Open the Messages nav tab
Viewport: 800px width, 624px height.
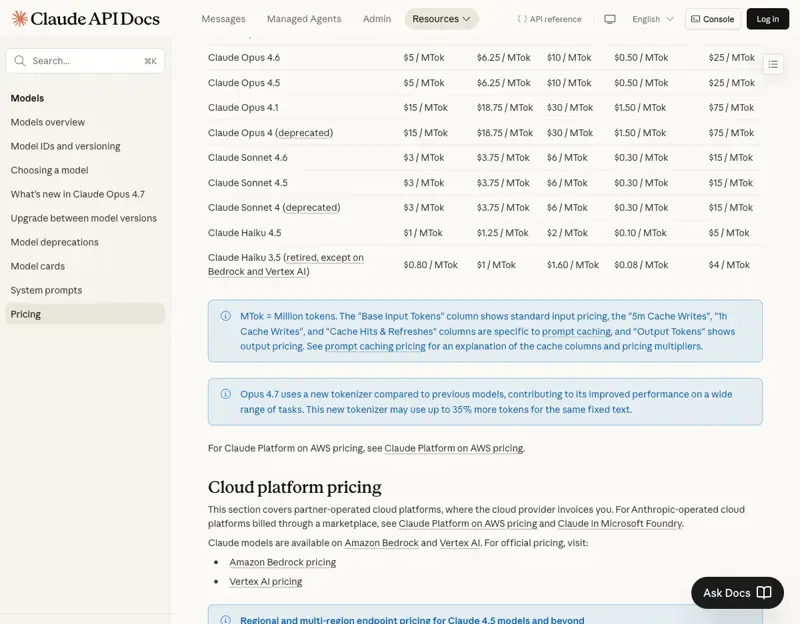tap(223, 19)
